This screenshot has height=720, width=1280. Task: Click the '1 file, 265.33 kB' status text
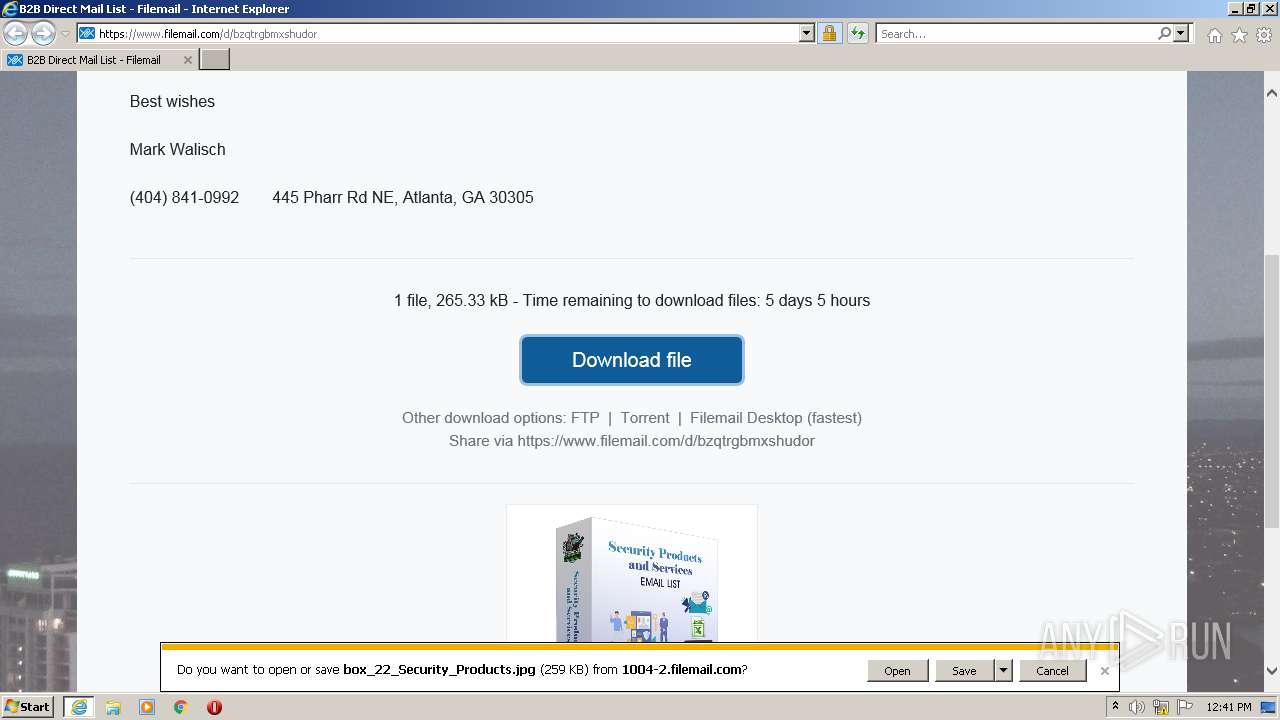pos(451,301)
